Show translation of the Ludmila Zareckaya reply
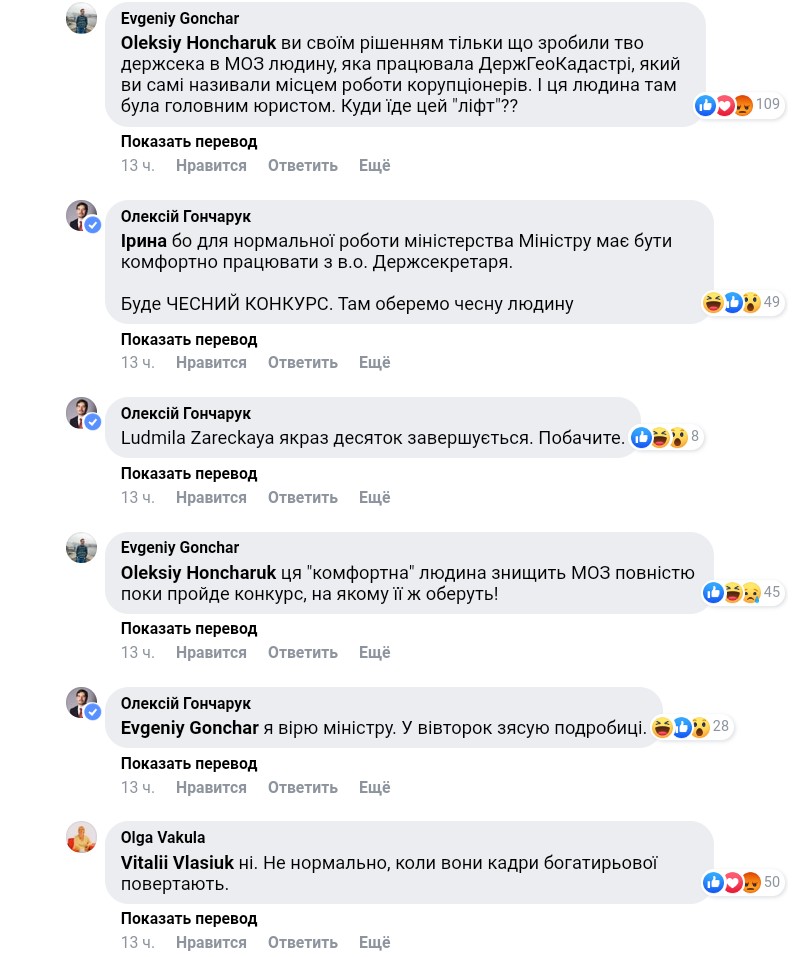This screenshot has height=957, width=800. point(189,473)
